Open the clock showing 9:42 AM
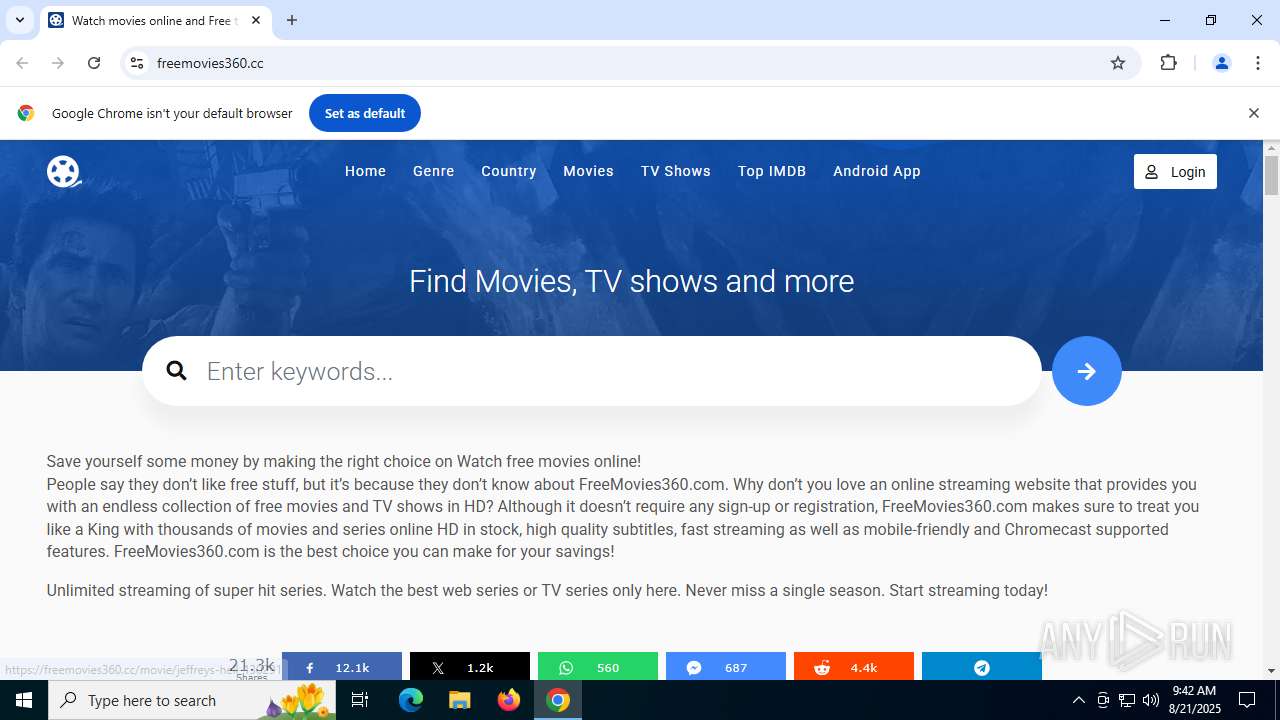Screen dimensions: 1280x720 1194,700
